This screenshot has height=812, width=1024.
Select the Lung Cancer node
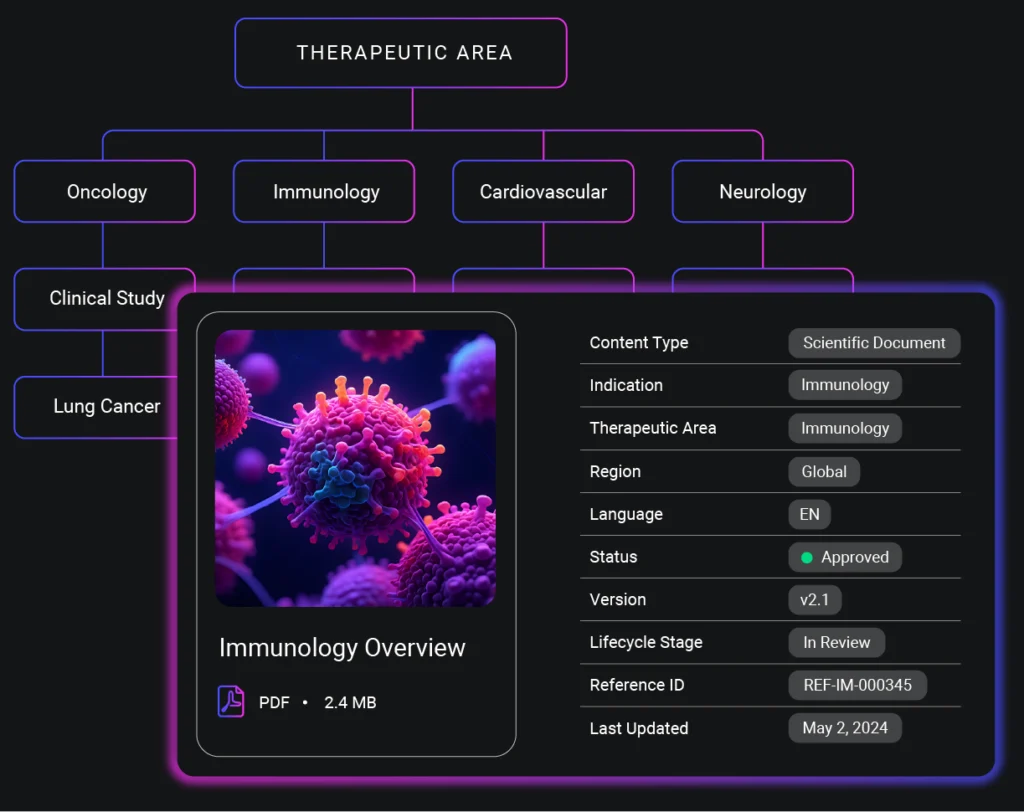click(104, 406)
